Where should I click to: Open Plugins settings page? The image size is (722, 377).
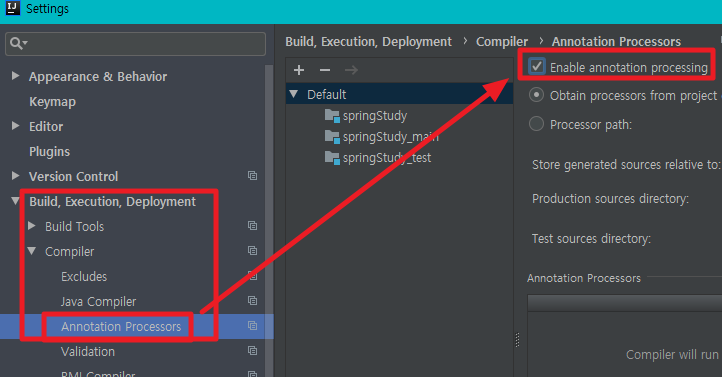(x=49, y=151)
